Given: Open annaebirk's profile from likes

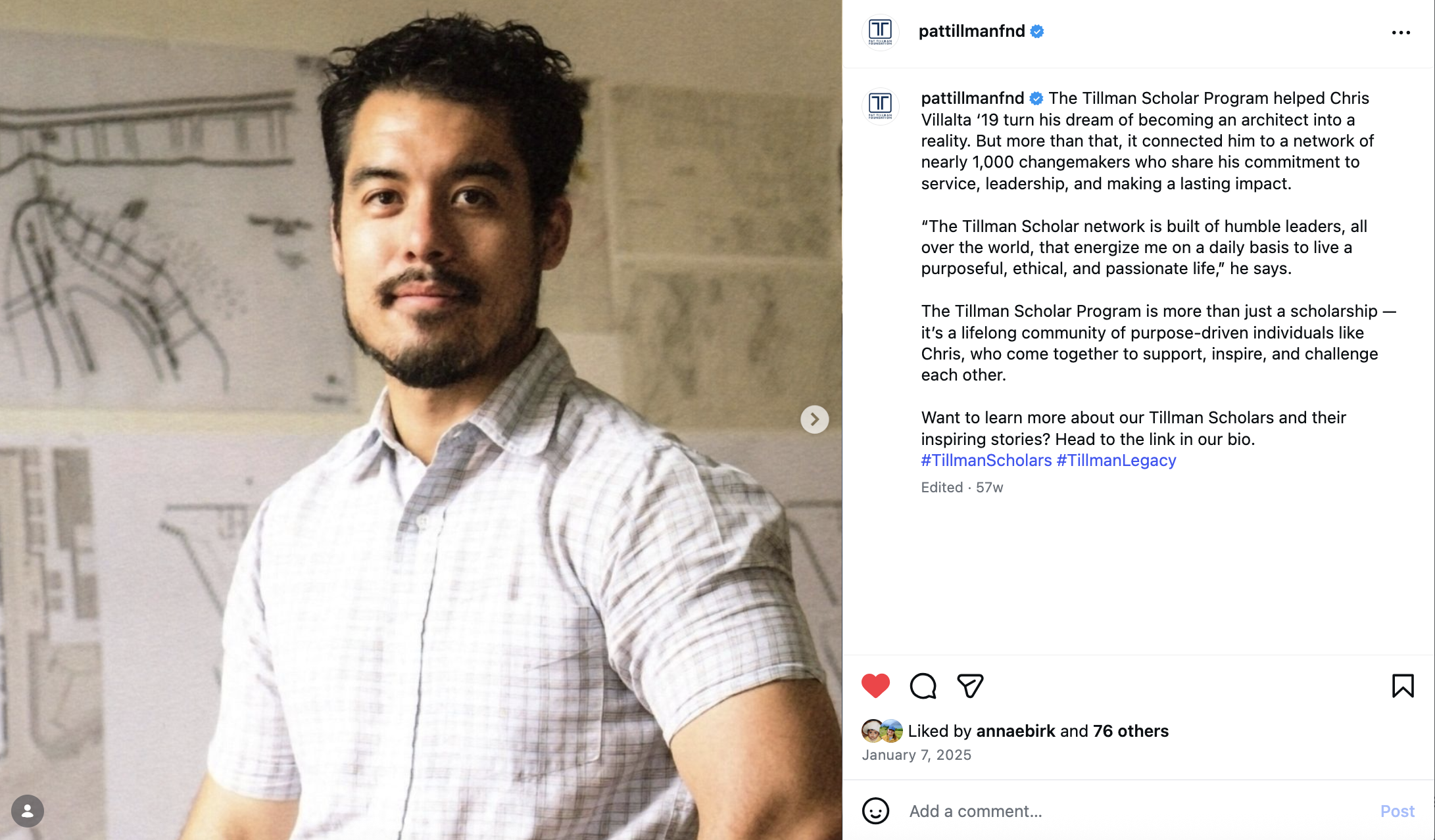Looking at the screenshot, I should (1015, 731).
